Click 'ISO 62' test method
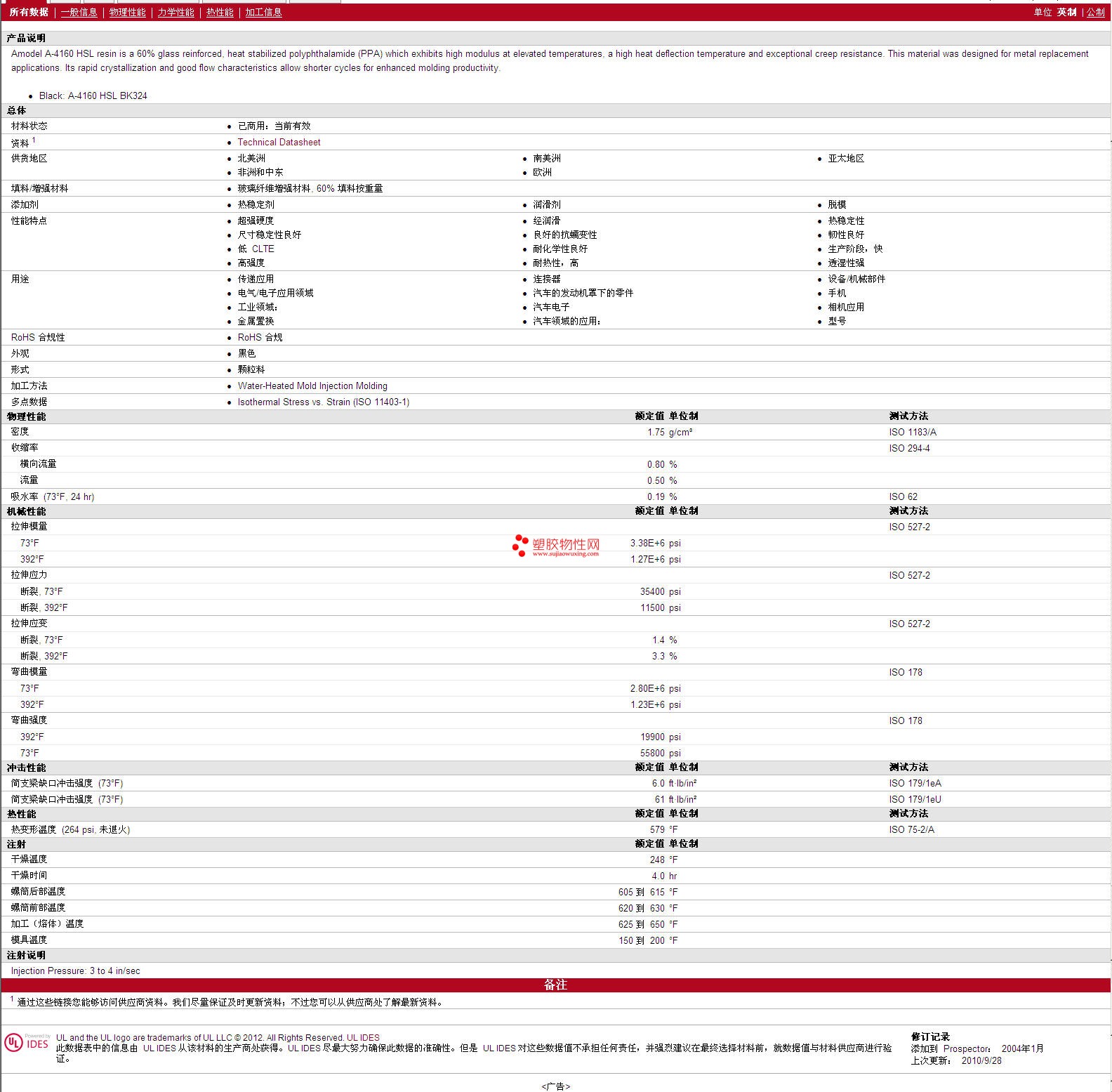This screenshot has height=1092, width=1112. coord(903,496)
